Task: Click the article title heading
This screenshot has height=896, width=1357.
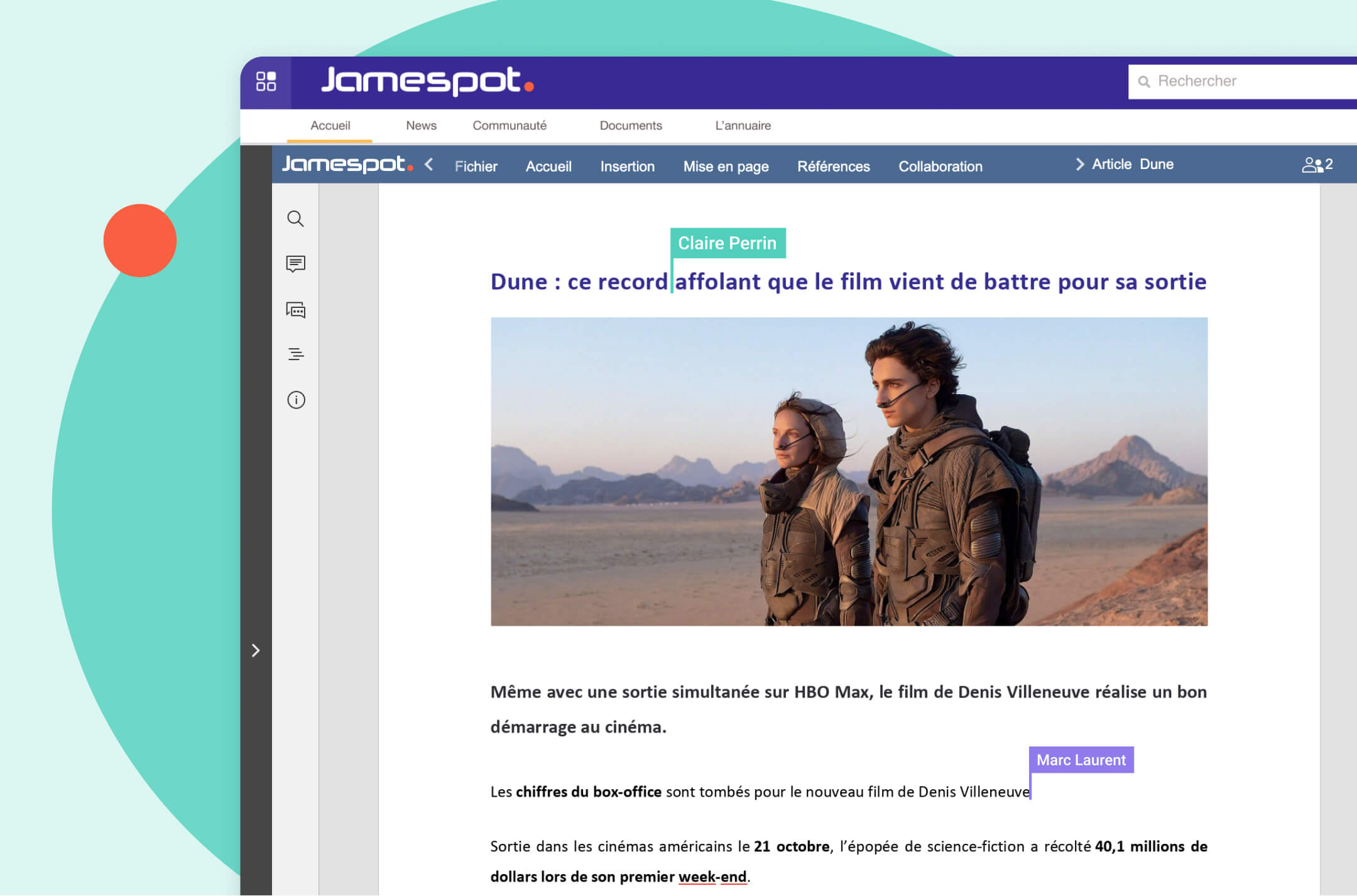Action: pyautogui.click(x=848, y=282)
